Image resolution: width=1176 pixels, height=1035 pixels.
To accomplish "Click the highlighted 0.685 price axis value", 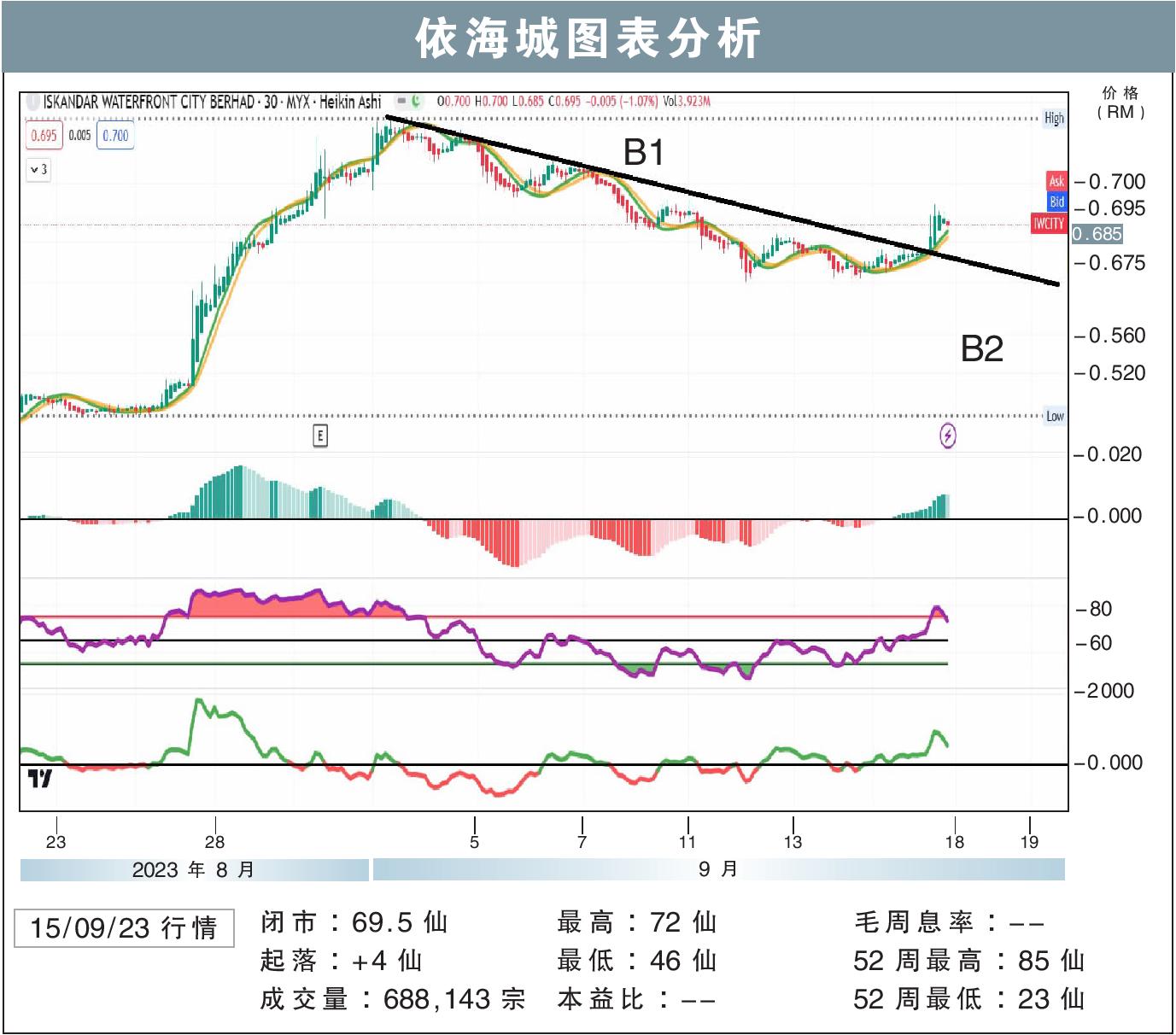I will point(1097,234).
